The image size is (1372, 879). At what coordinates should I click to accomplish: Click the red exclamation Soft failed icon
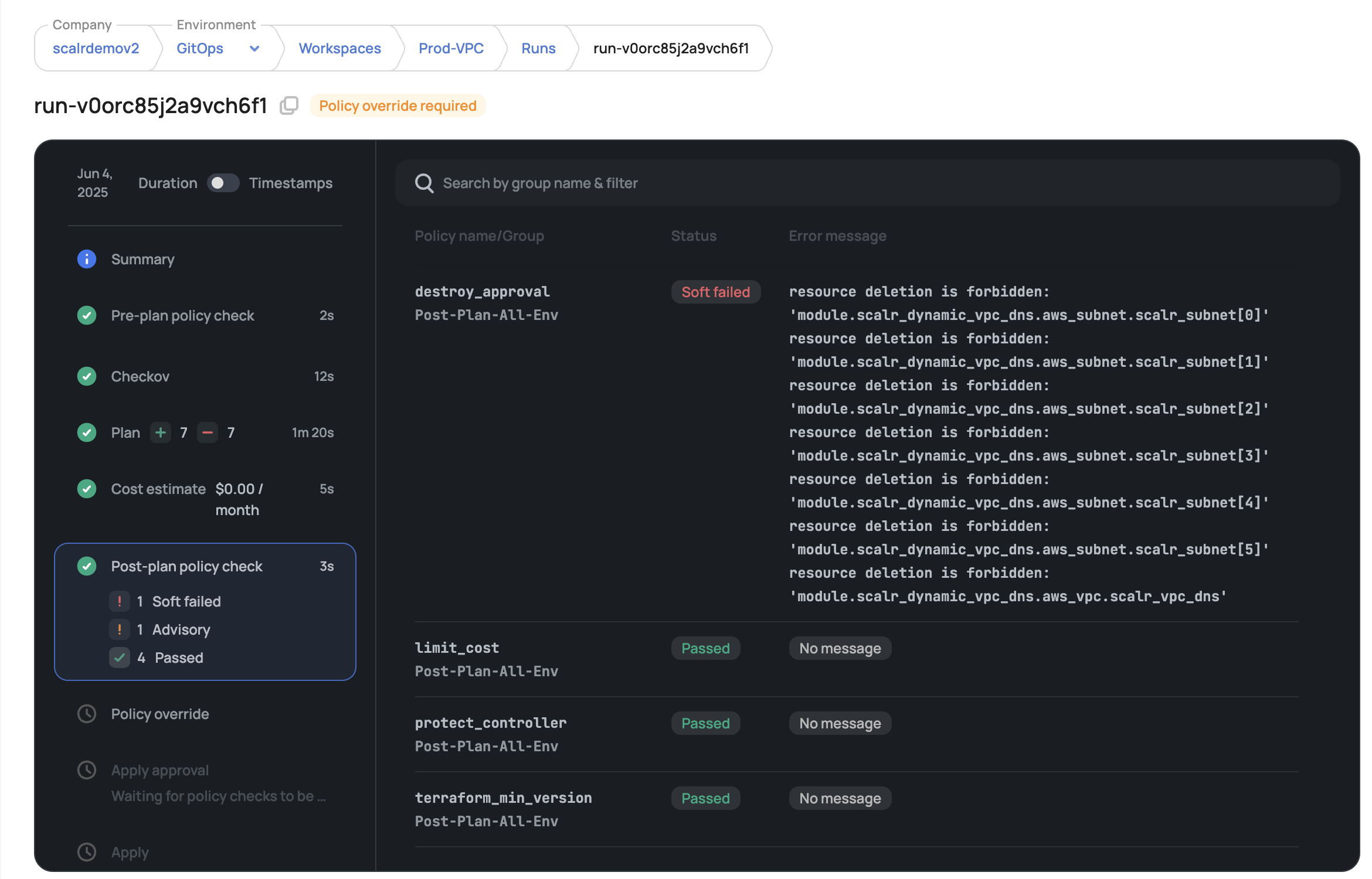click(120, 601)
